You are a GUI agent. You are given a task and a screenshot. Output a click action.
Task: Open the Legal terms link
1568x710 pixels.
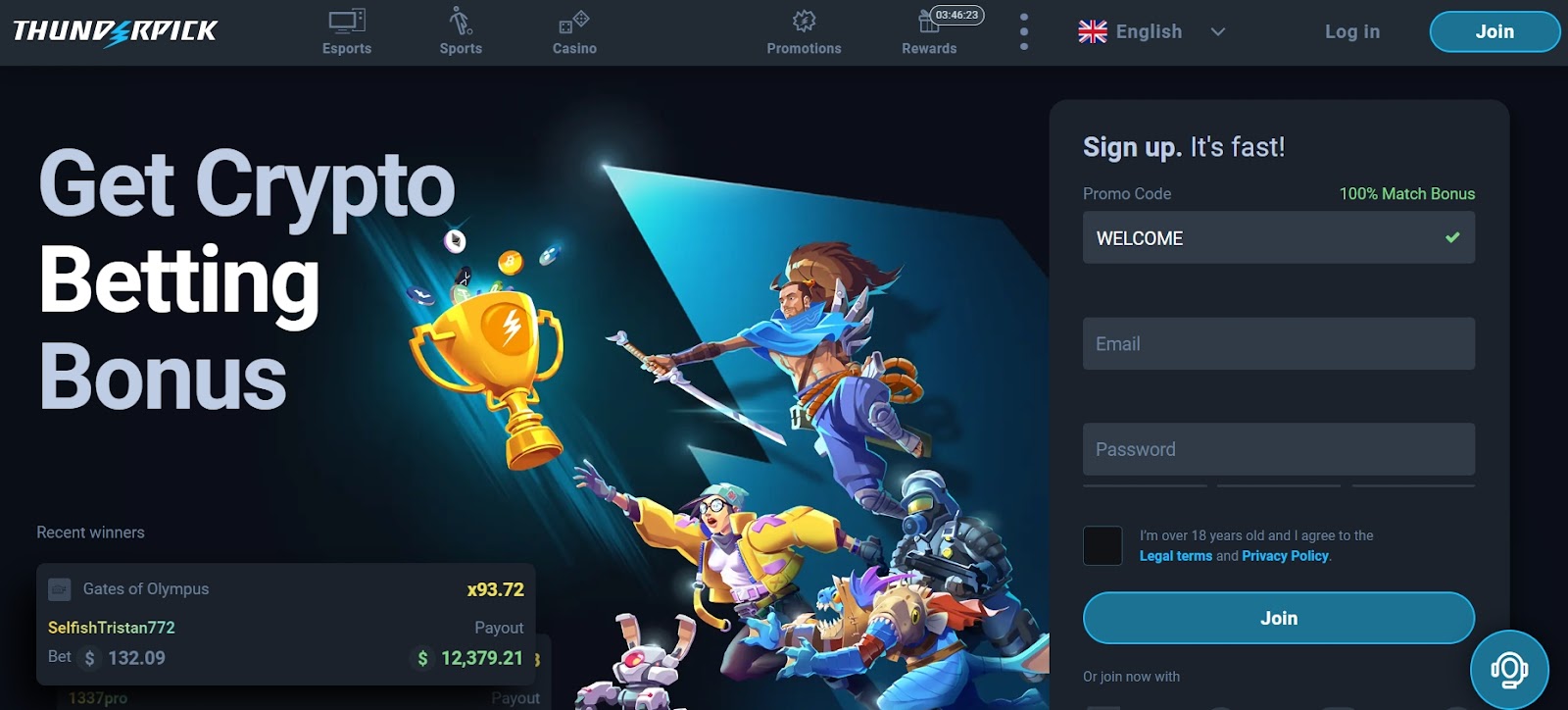point(1176,556)
